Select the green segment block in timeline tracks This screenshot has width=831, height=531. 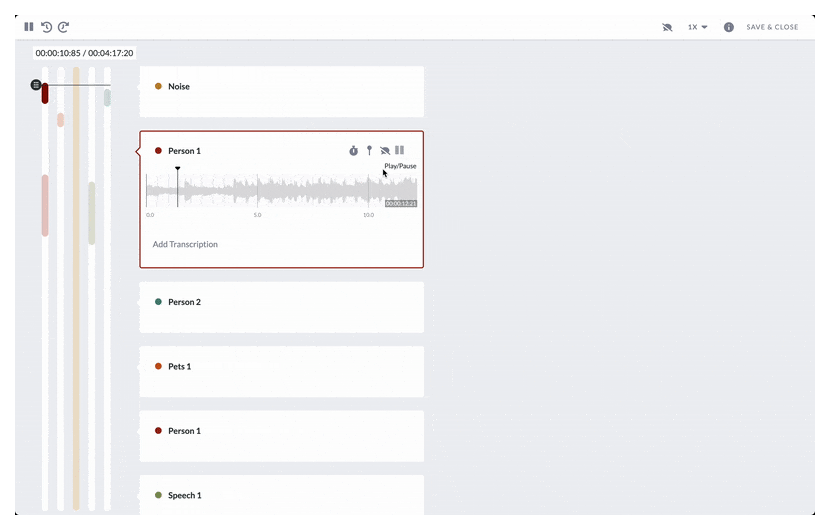[x=92, y=212]
